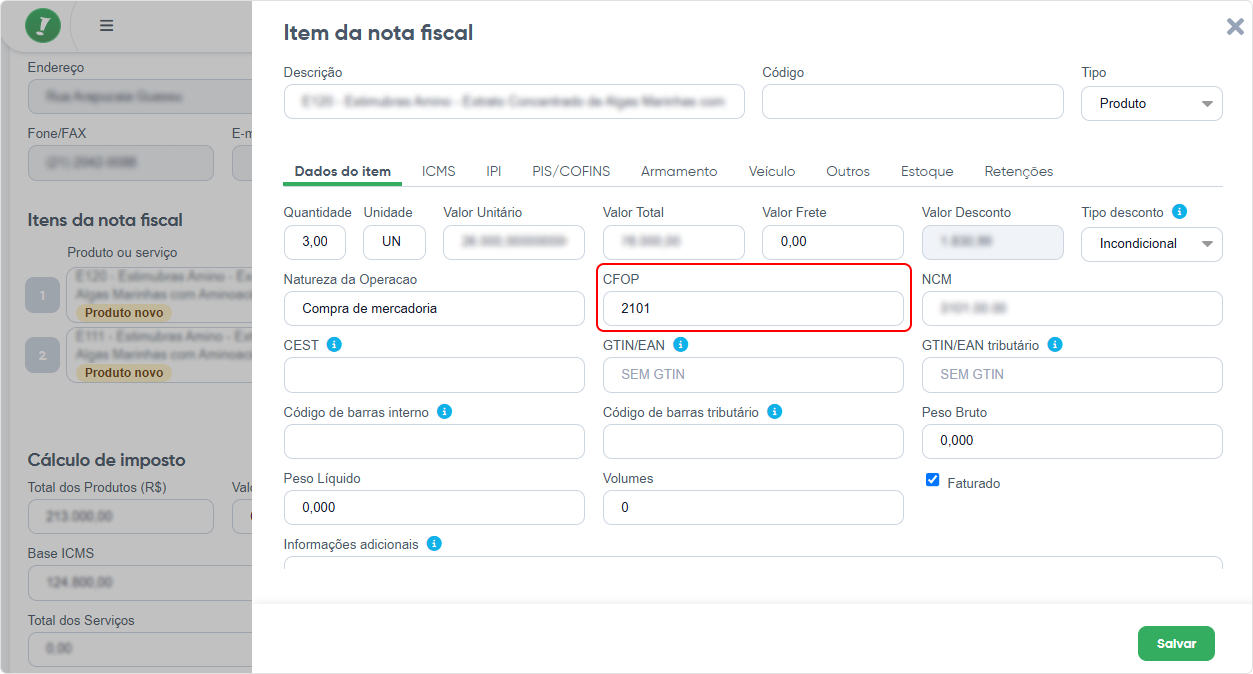This screenshot has width=1253, height=674.
Task: Toggle the Faturado checkbox
Action: pyautogui.click(x=932, y=480)
